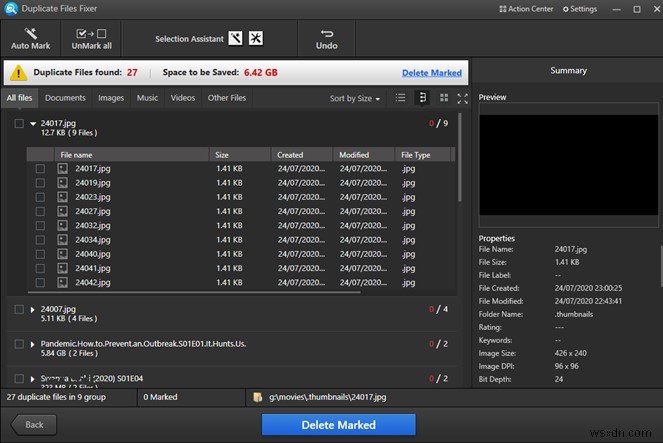Expand results to full-screen view icon
Screen dimensions: 663x443
[x=462, y=98]
